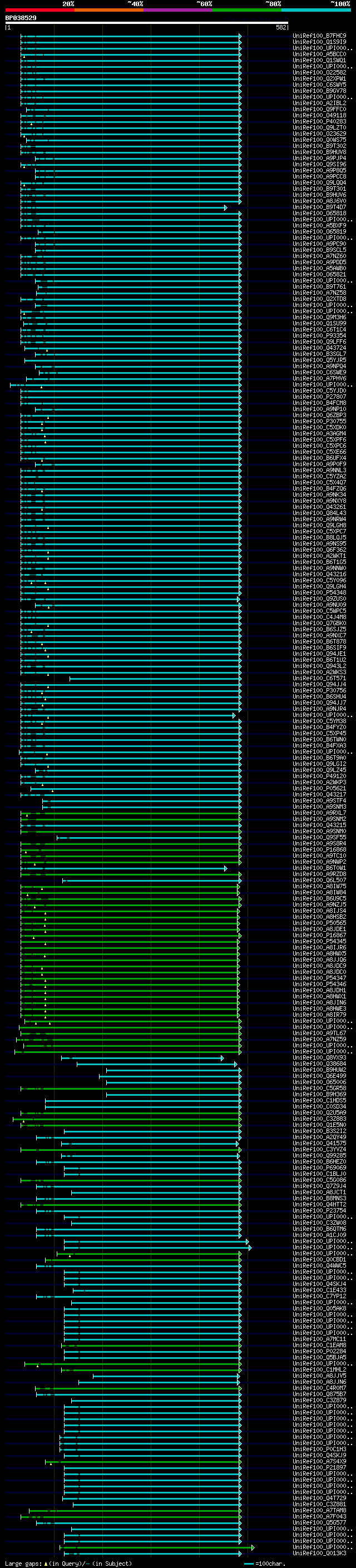This screenshot has height=1568, width=356.
Task: Select label UniRef100_Q2XTD8
Action: 319,299
